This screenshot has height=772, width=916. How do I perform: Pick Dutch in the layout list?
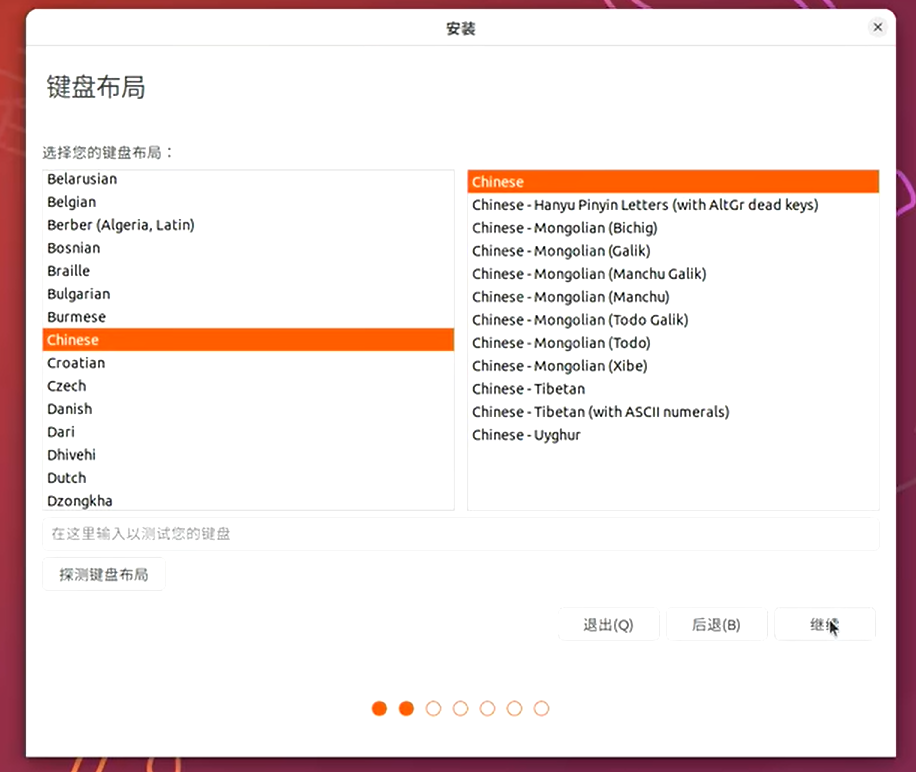[67, 478]
